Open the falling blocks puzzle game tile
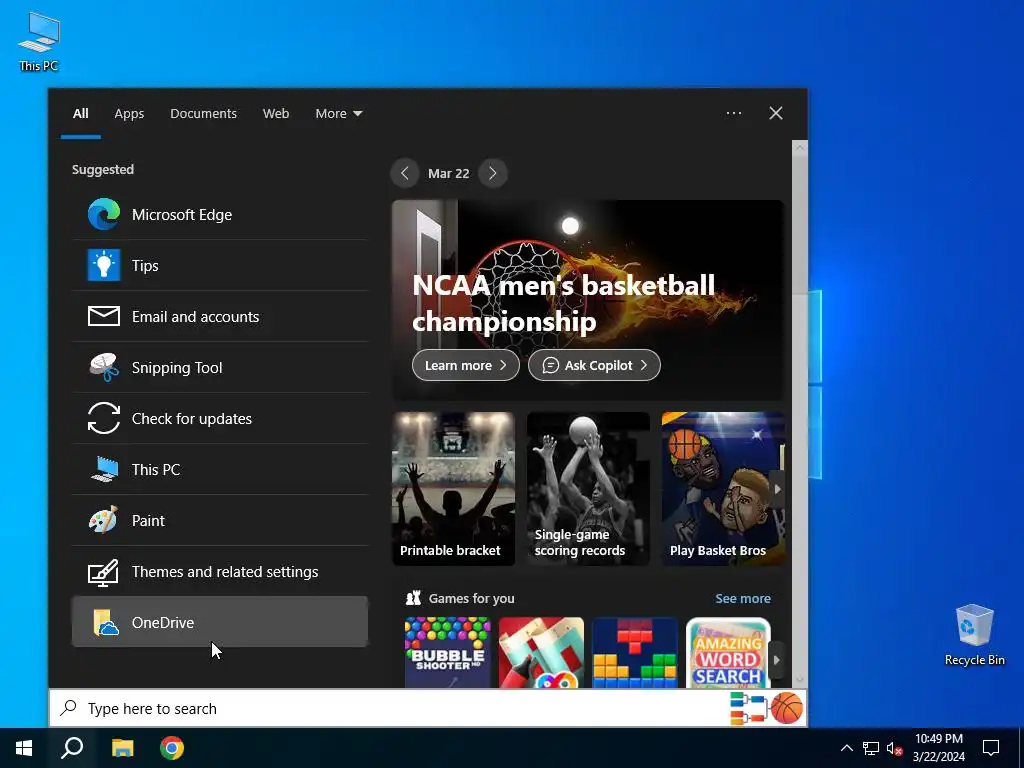This screenshot has width=1024, height=768. click(635, 652)
